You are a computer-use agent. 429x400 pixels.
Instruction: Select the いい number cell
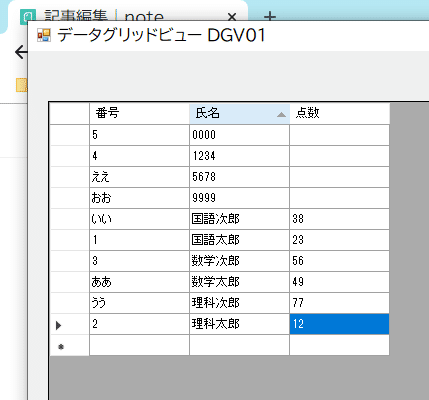tap(139, 219)
